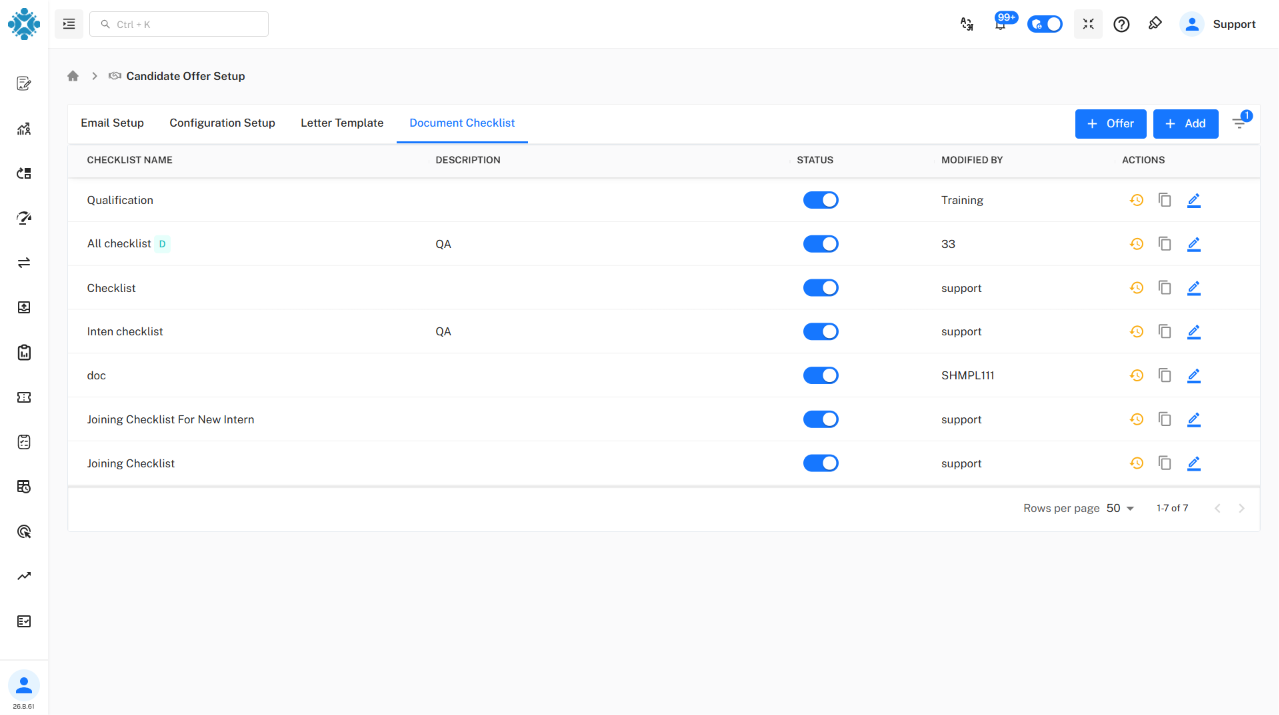Open the target cursor sidebar icon

[x=24, y=531]
